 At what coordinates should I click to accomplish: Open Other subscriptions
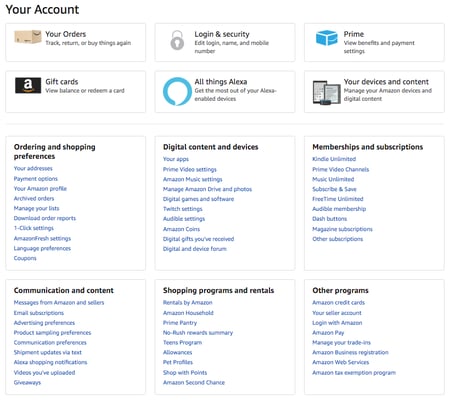[338, 239]
